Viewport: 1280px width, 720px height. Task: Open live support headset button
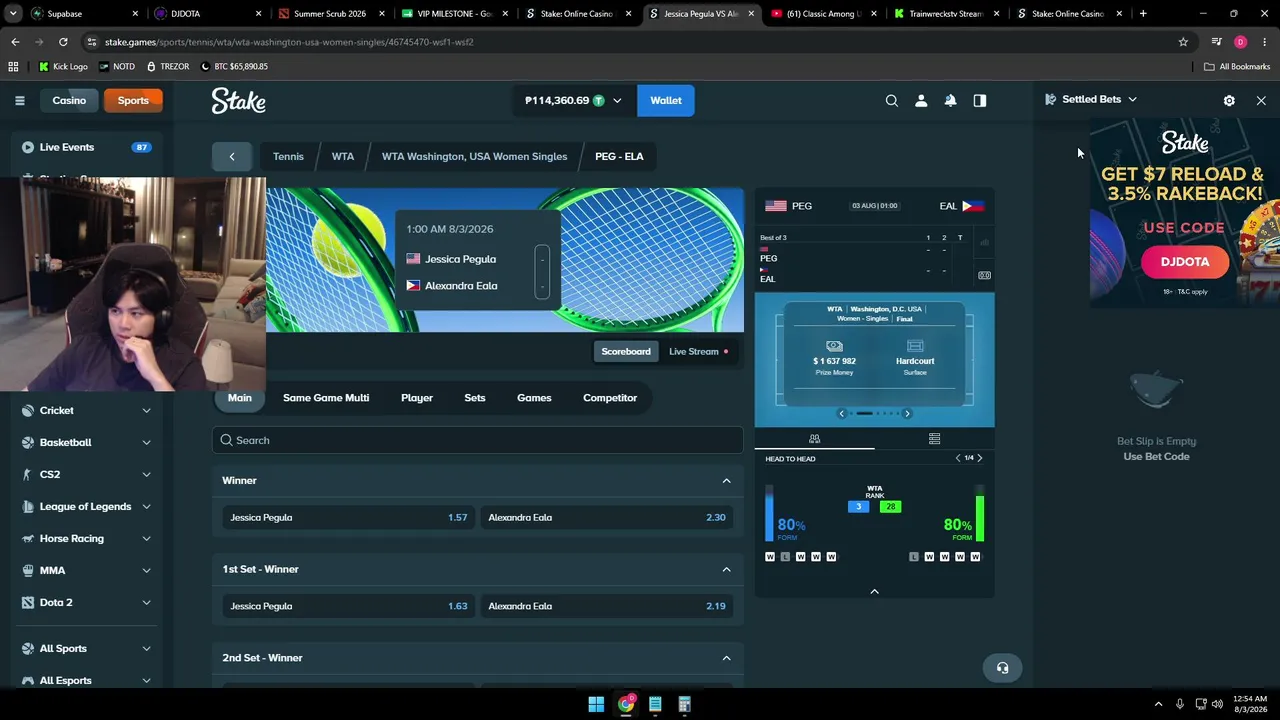click(1003, 668)
